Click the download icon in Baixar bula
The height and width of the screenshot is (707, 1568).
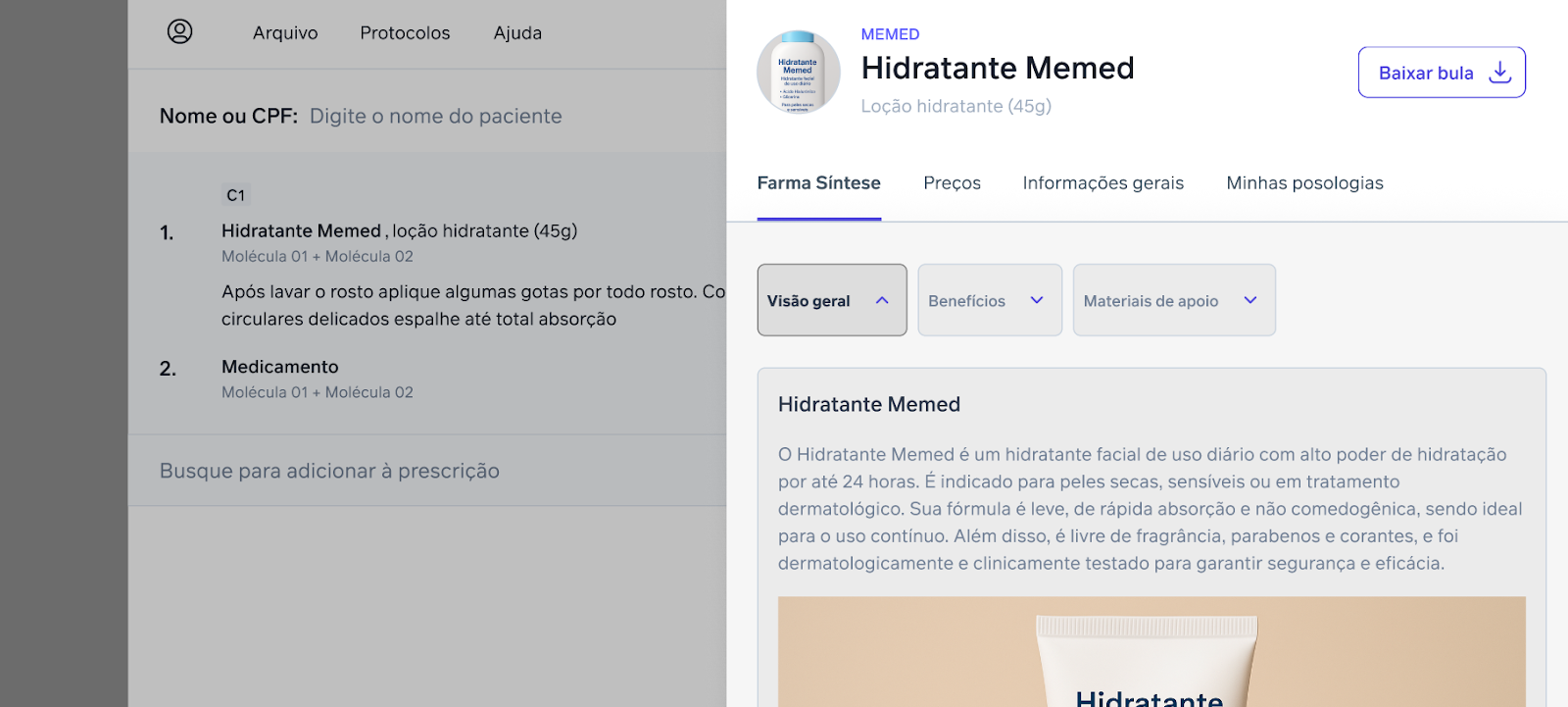pyautogui.click(x=1499, y=72)
